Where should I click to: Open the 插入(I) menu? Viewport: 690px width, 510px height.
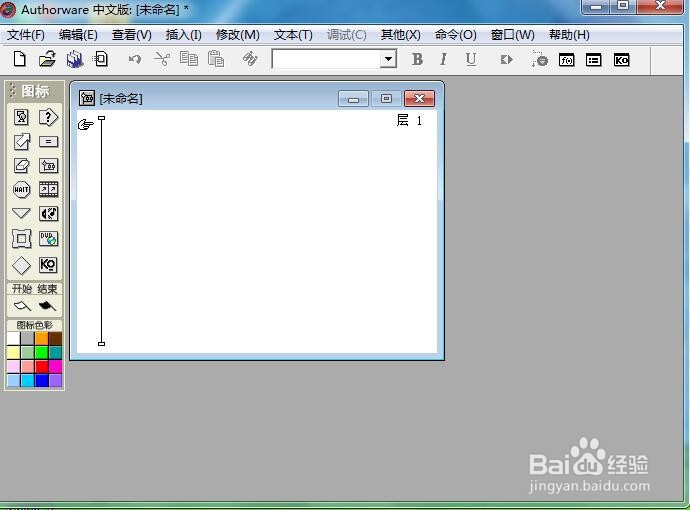click(184, 35)
